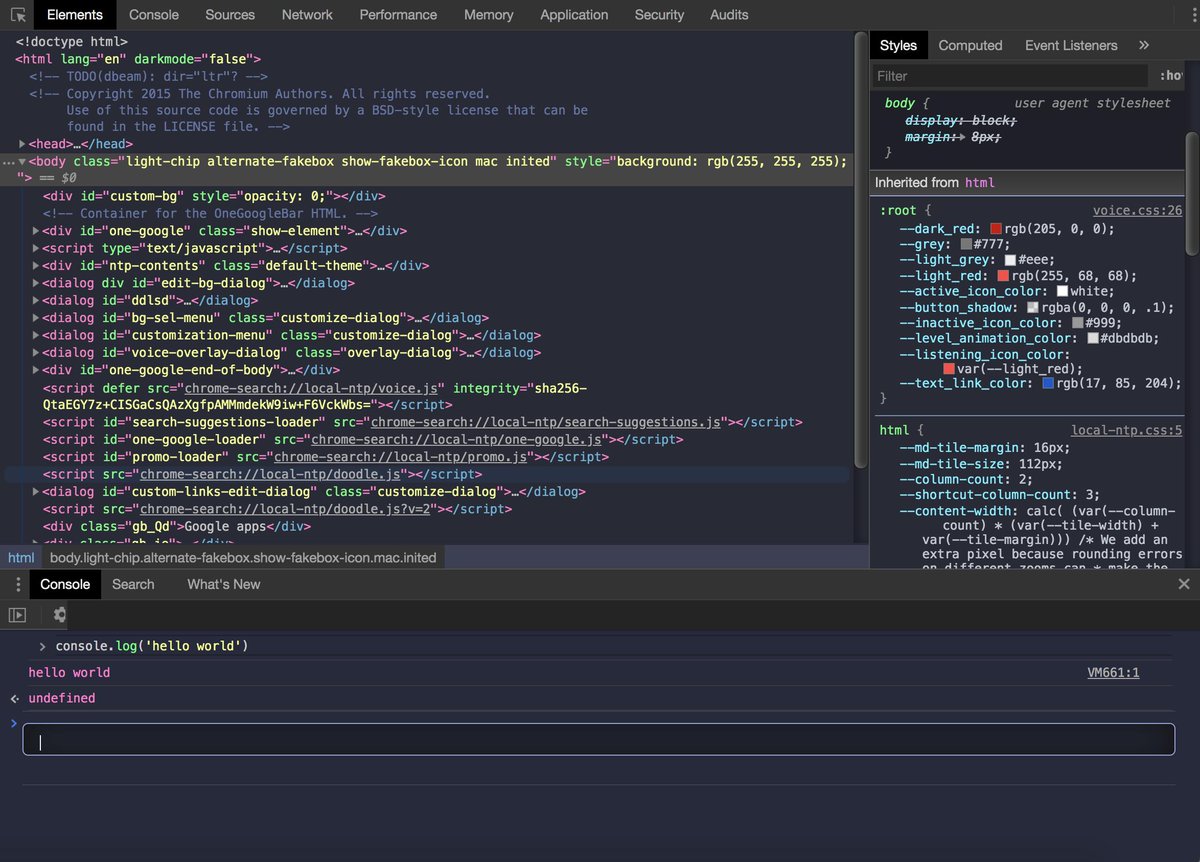The height and width of the screenshot is (862, 1200).
Task: Click the --light_grey #eee swatch
Action: [1010, 260]
